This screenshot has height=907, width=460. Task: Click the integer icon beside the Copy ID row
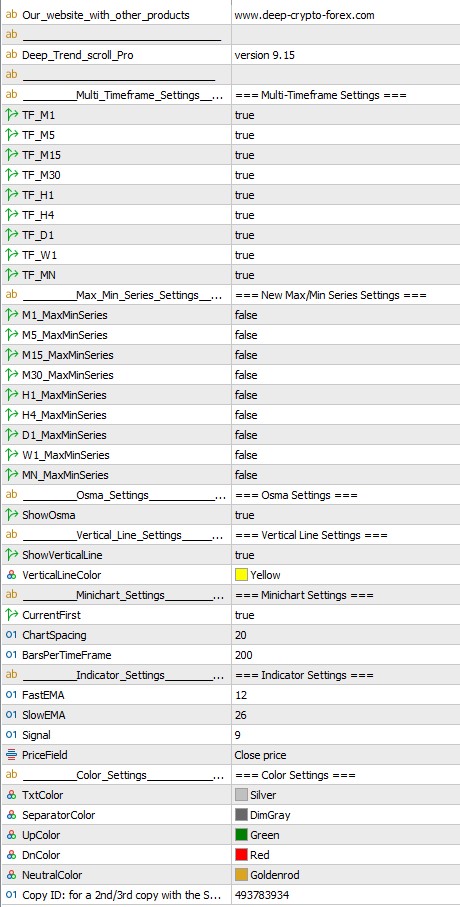12,895
